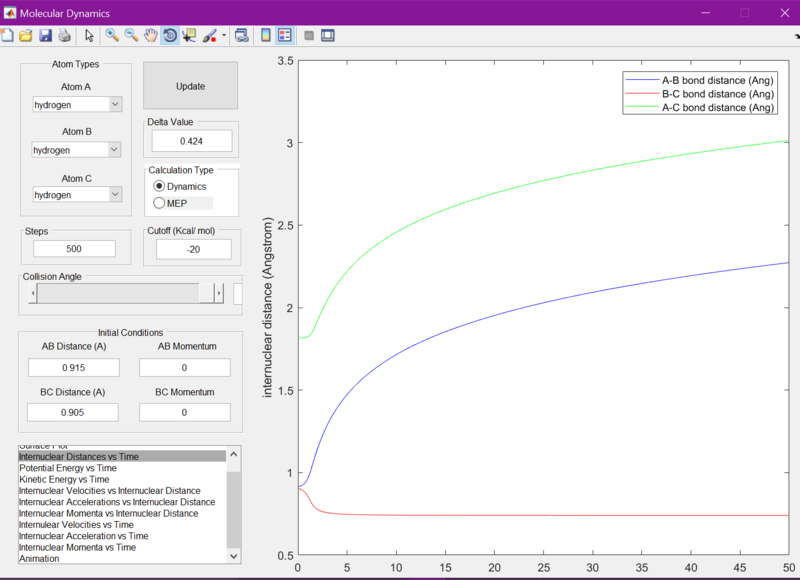This screenshot has height=580, width=800.
Task: Save the figure with the floppy disk icon
Action: 45,35
